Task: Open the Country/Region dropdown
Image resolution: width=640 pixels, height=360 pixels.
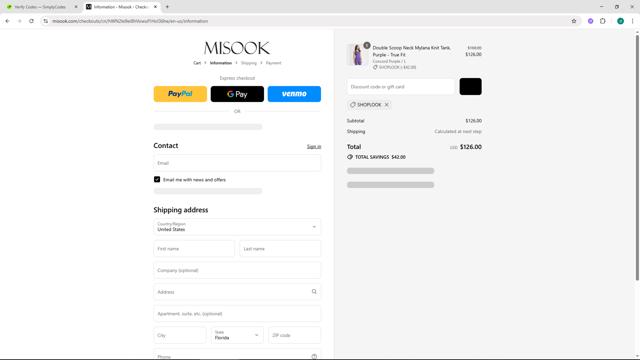Action: (237, 227)
